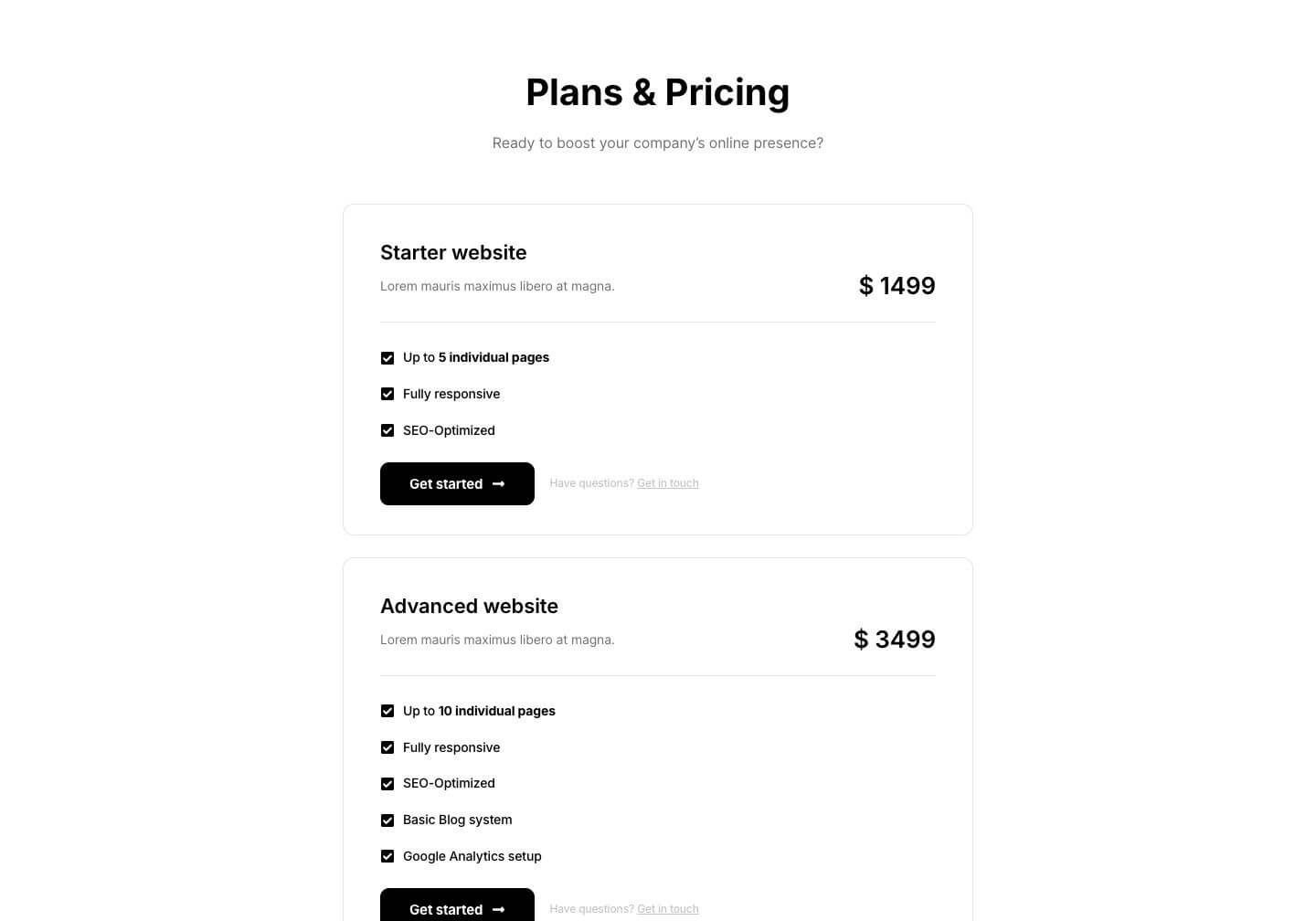Click checkmark icon beside 5 individual pages
The image size is (1316, 921).
click(x=387, y=358)
